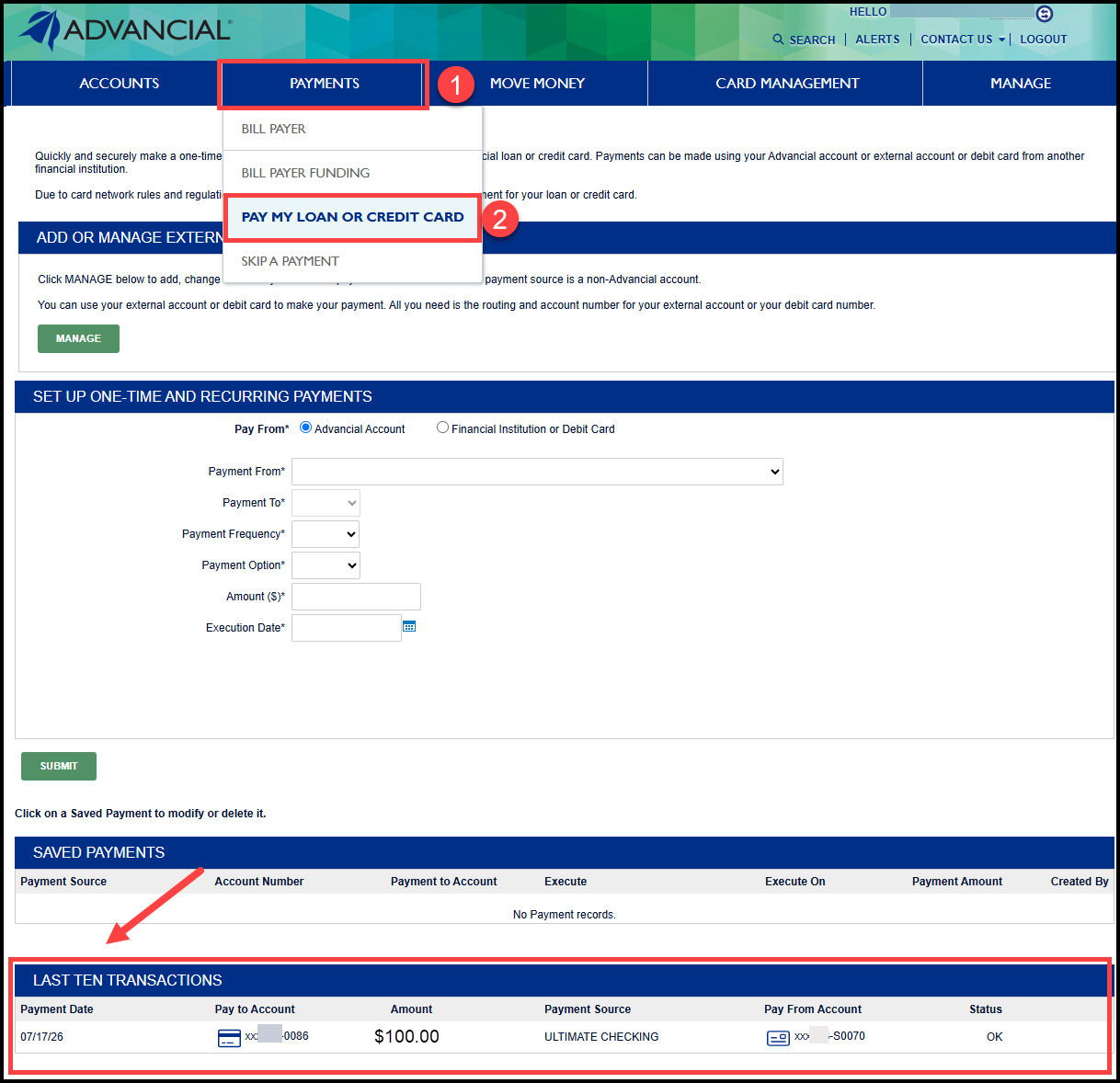Open the Payment Option dropdown
This screenshot has height=1083, width=1120.
click(x=326, y=565)
